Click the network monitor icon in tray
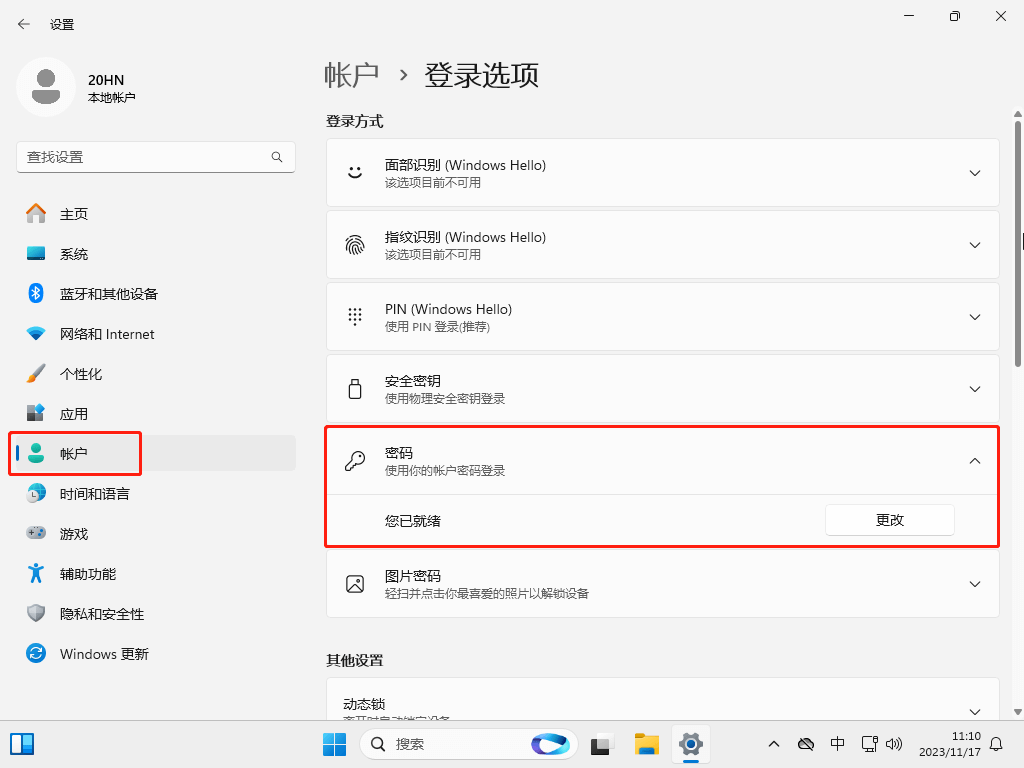Screen dimensions: 1024x768 869,744
